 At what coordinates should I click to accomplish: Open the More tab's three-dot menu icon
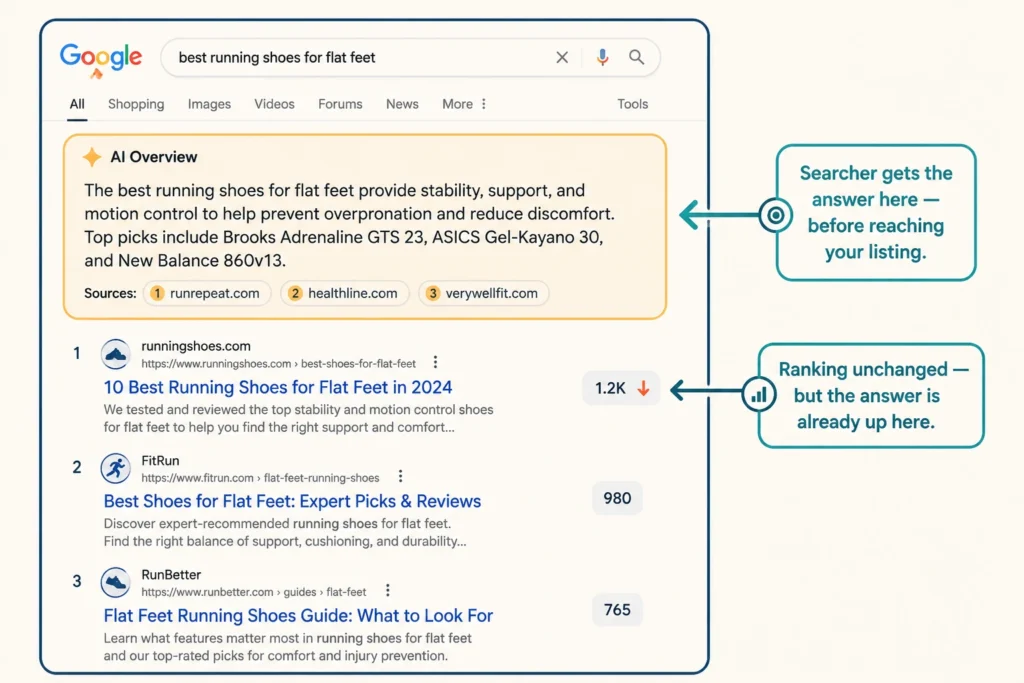click(x=484, y=104)
